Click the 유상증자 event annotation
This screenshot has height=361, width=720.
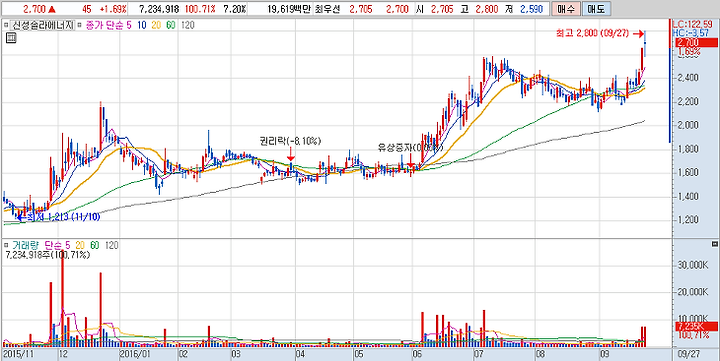click(x=411, y=148)
